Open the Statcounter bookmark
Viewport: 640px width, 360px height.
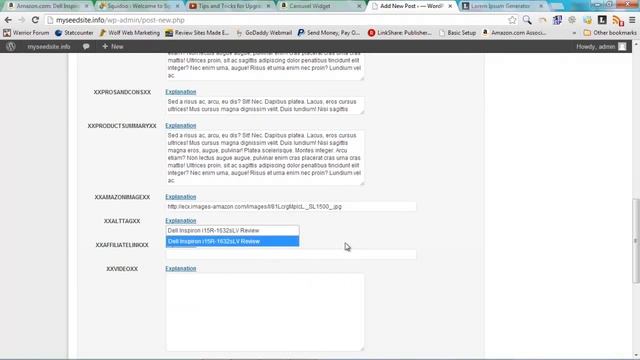tap(74, 33)
